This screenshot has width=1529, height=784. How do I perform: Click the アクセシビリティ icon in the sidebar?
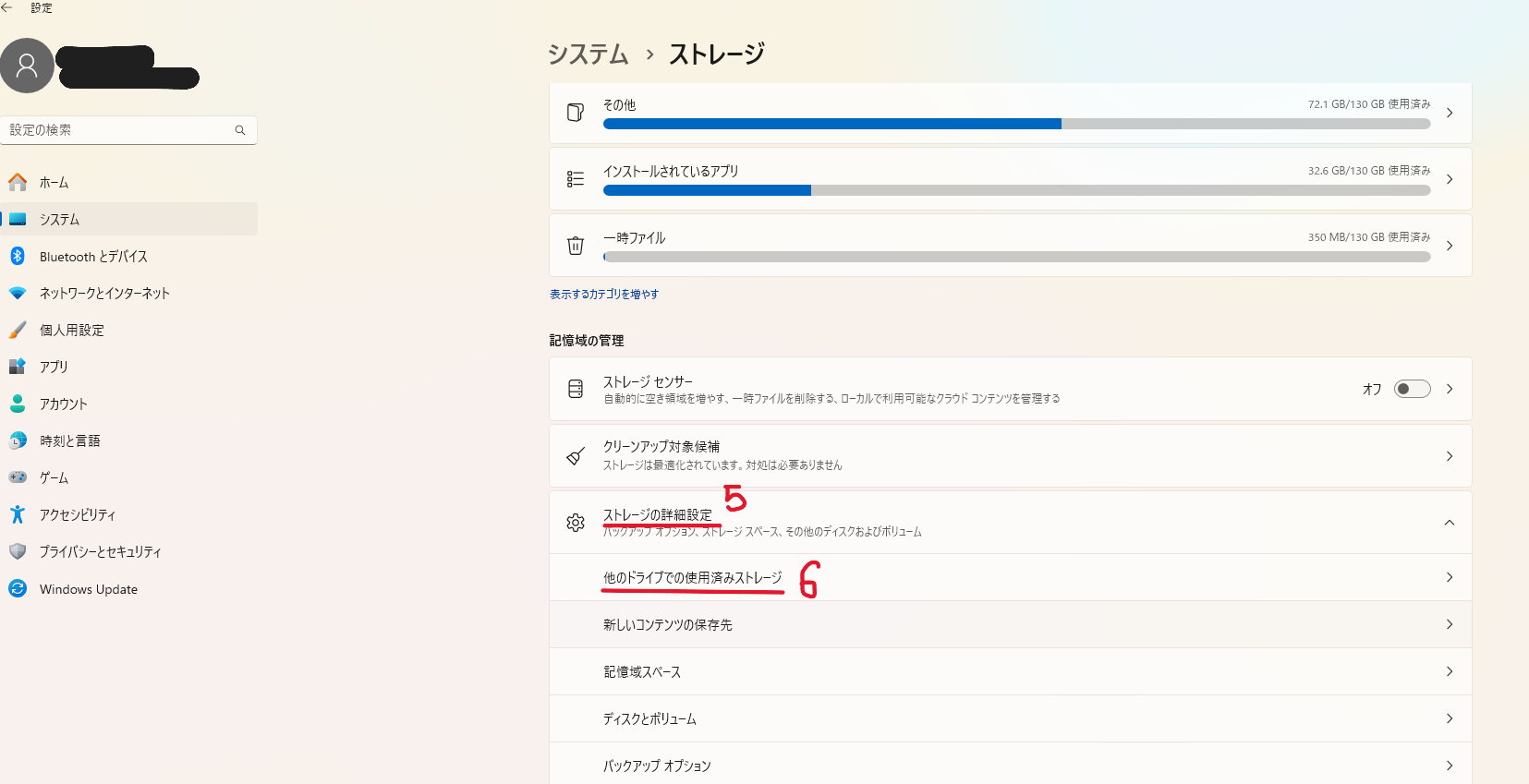[x=18, y=514]
